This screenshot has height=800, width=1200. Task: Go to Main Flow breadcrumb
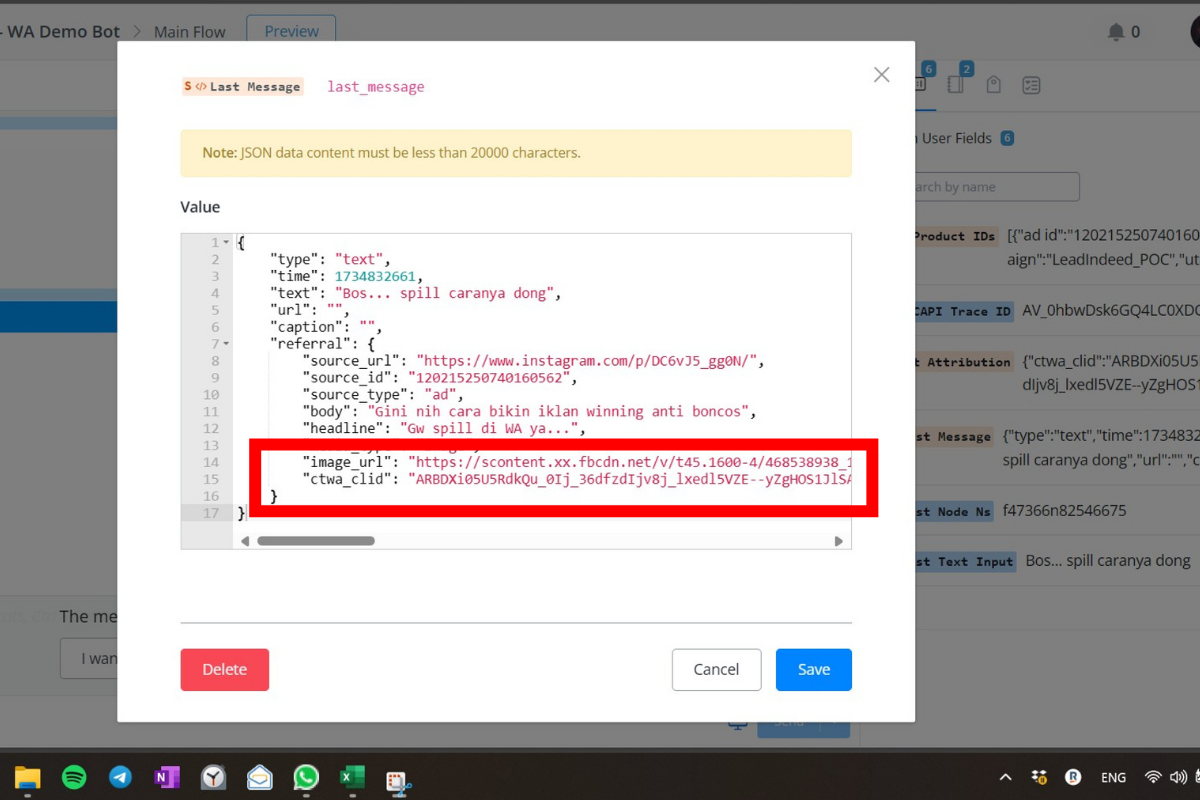tap(189, 32)
